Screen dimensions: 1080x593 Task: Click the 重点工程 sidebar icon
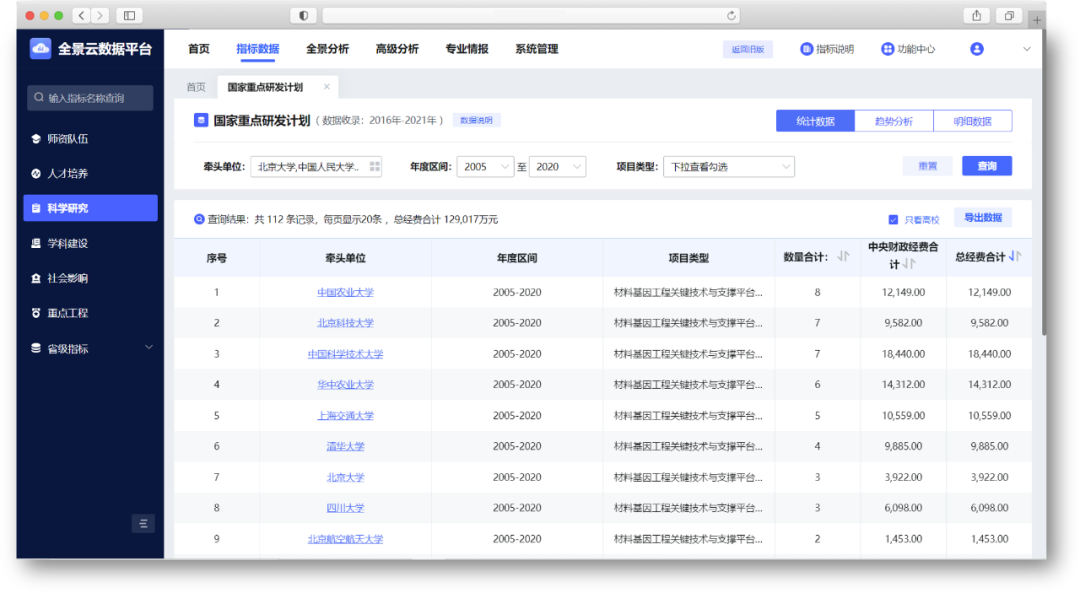(36, 313)
